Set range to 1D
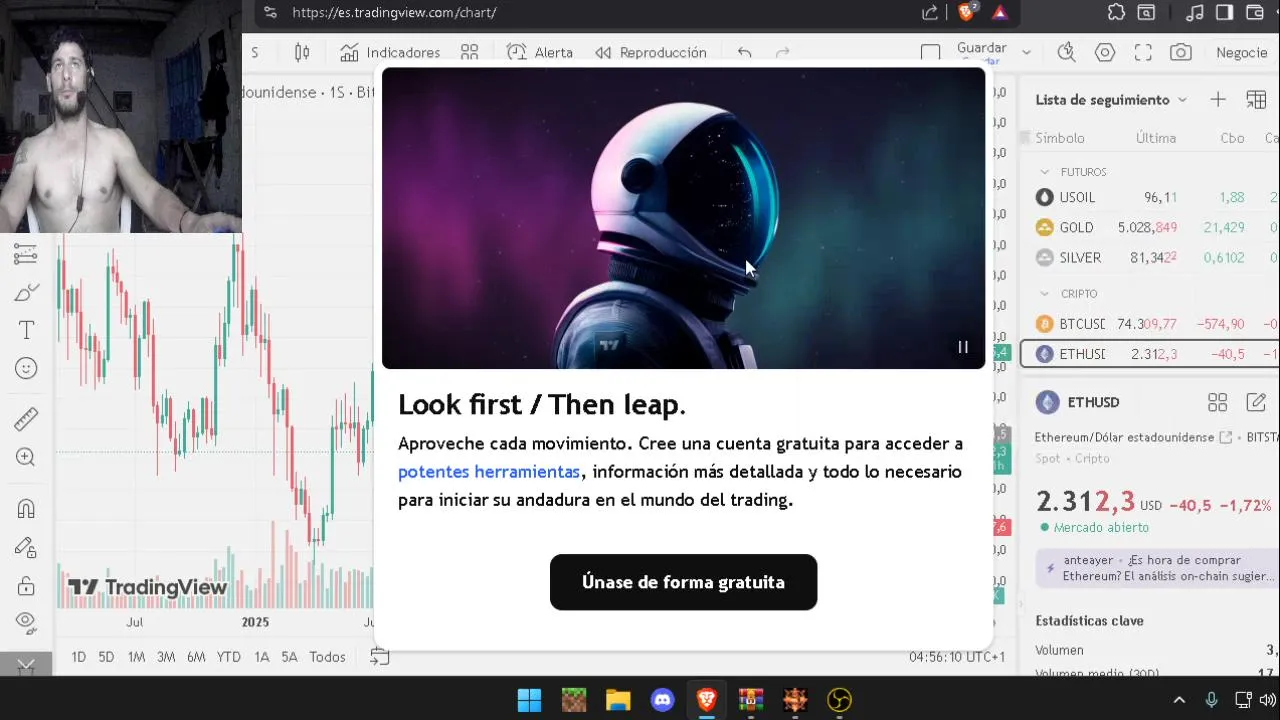Image resolution: width=1280 pixels, height=720 pixels. pos(78,657)
